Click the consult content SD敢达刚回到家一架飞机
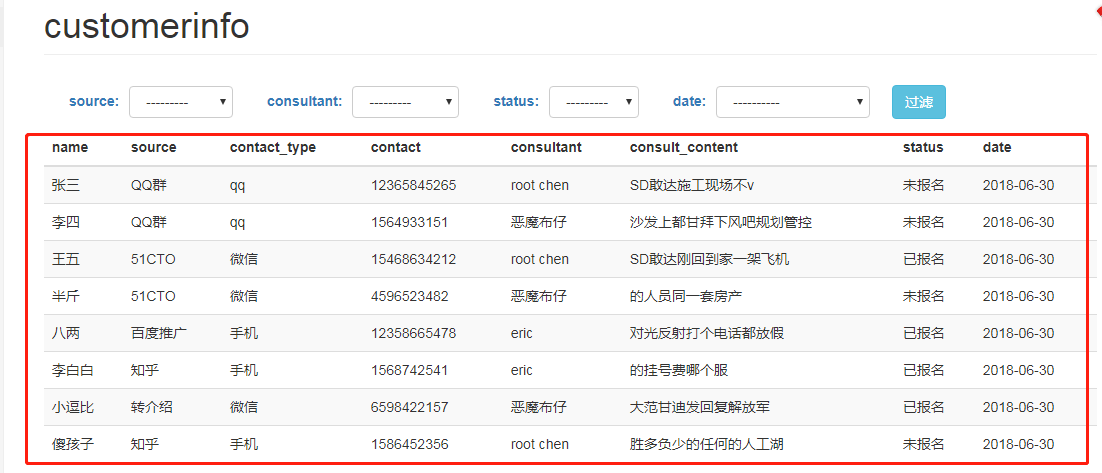Screen dimensions: 1102x473 tap(710, 259)
